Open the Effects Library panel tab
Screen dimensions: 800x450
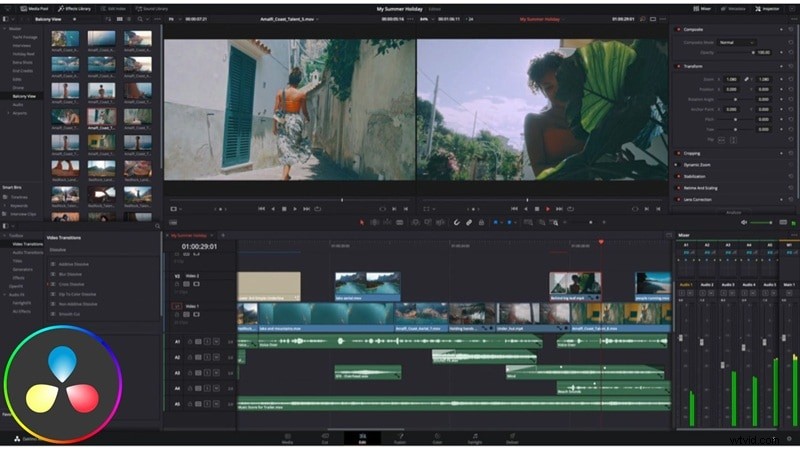coord(74,9)
